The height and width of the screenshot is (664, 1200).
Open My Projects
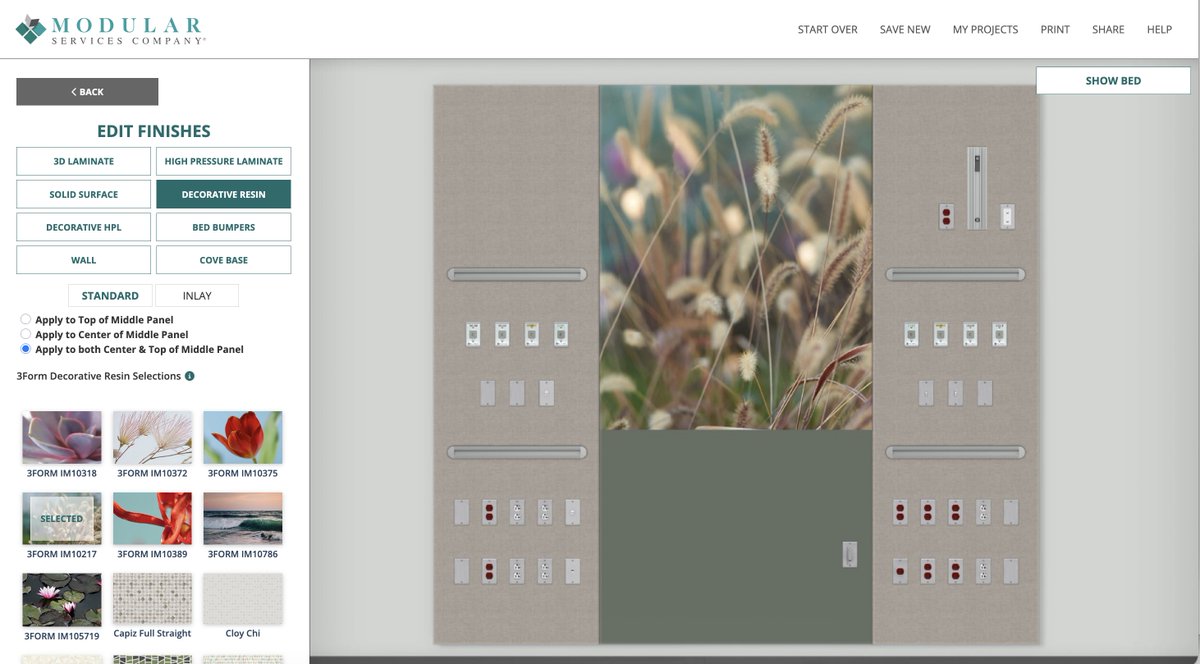pyautogui.click(x=985, y=30)
